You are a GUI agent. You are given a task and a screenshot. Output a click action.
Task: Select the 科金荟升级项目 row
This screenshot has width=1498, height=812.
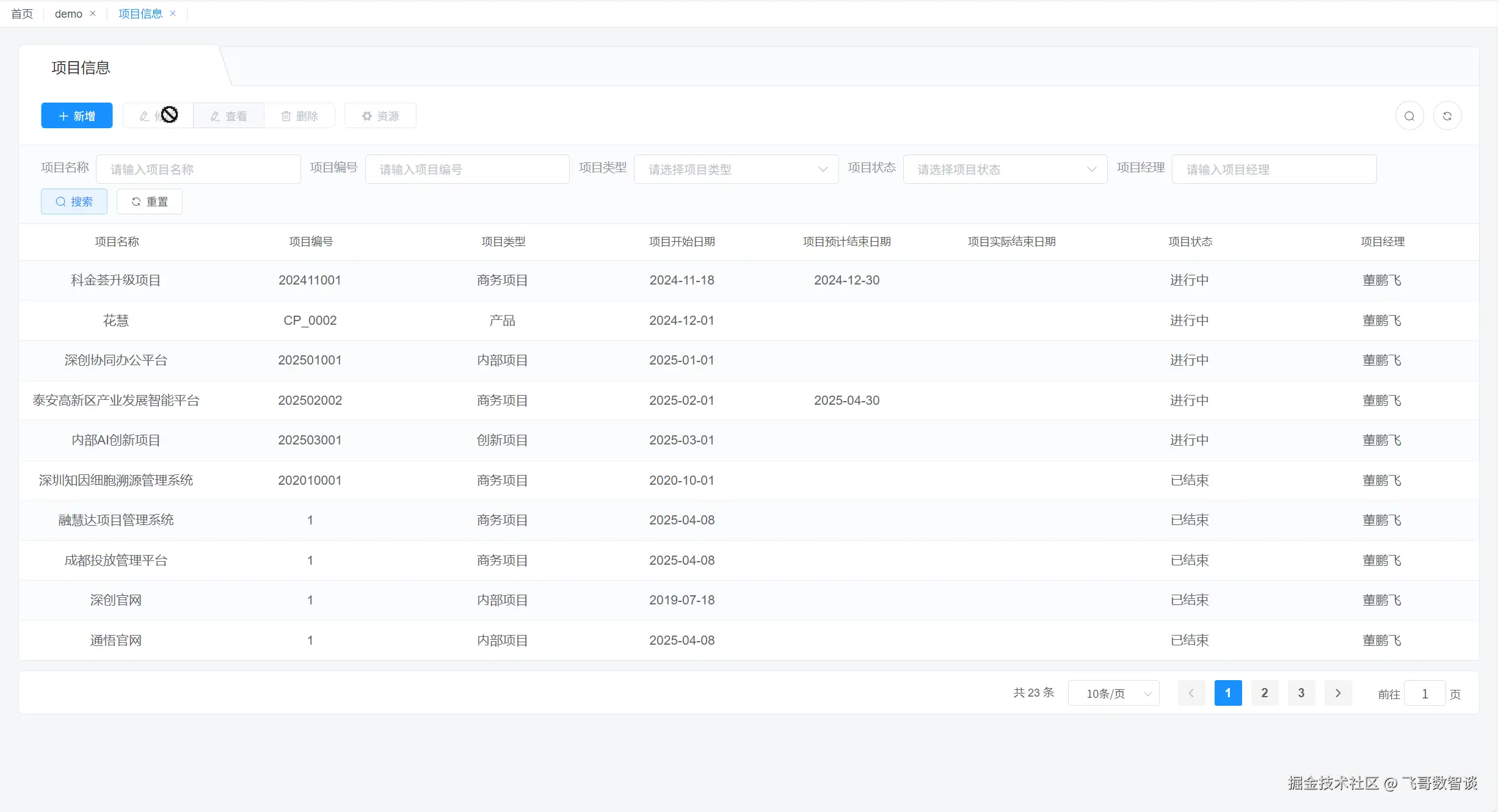tap(115, 280)
